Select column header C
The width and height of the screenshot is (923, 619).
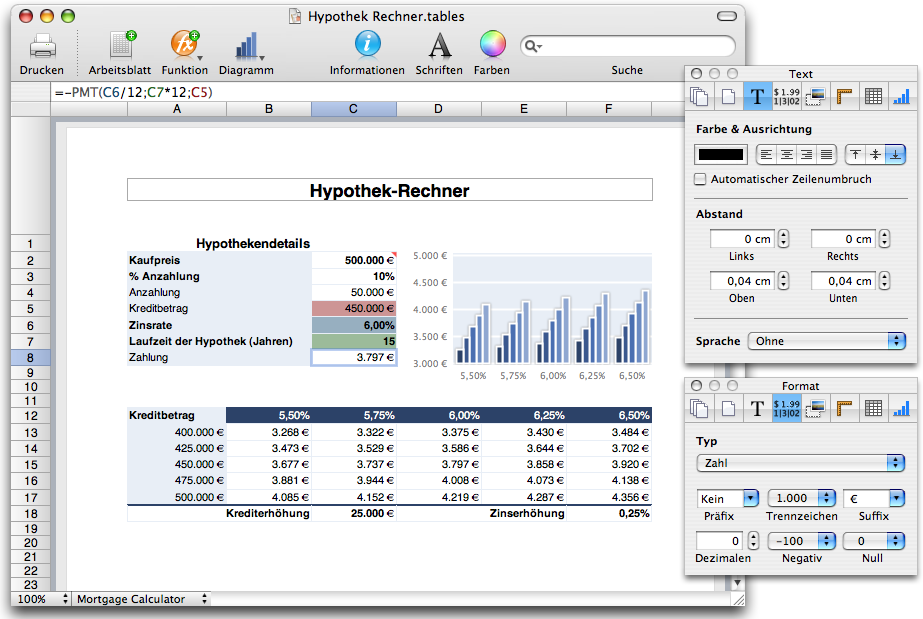coord(353,108)
